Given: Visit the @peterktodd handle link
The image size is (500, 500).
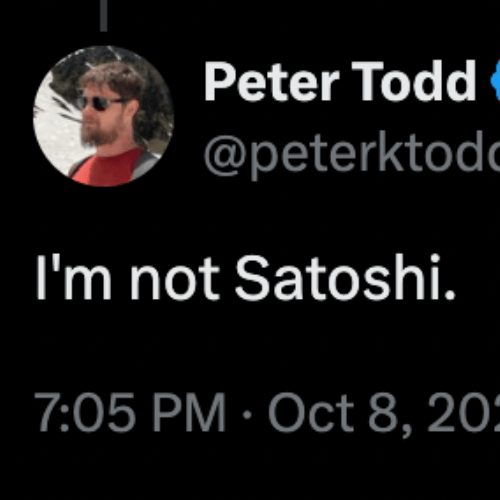Looking at the screenshot, I should 352,154.
